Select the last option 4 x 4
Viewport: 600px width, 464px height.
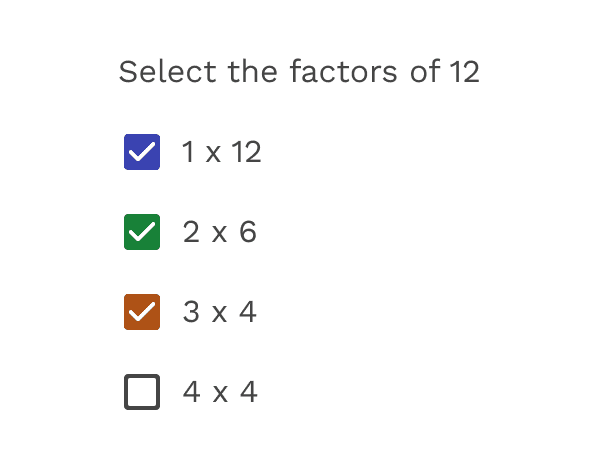(142, 392)
